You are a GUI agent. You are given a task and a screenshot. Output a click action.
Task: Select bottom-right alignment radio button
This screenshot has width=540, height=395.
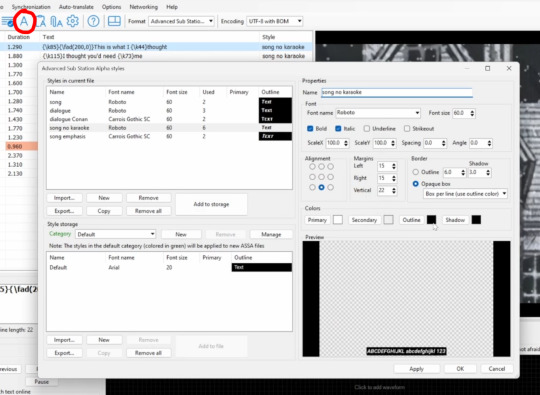pos(331,187)
